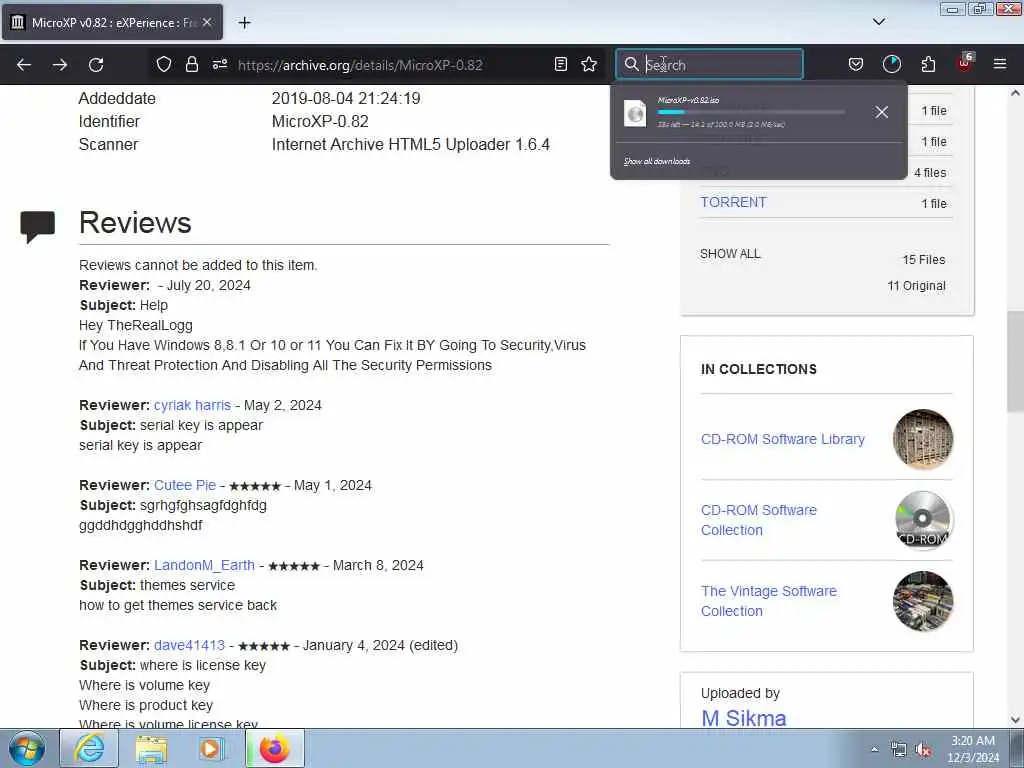The height and width of the screenshot is (768, 1024).
Task: Click Addeddate value 2019-08-04 21:24:19
Action: pos(346,99)
